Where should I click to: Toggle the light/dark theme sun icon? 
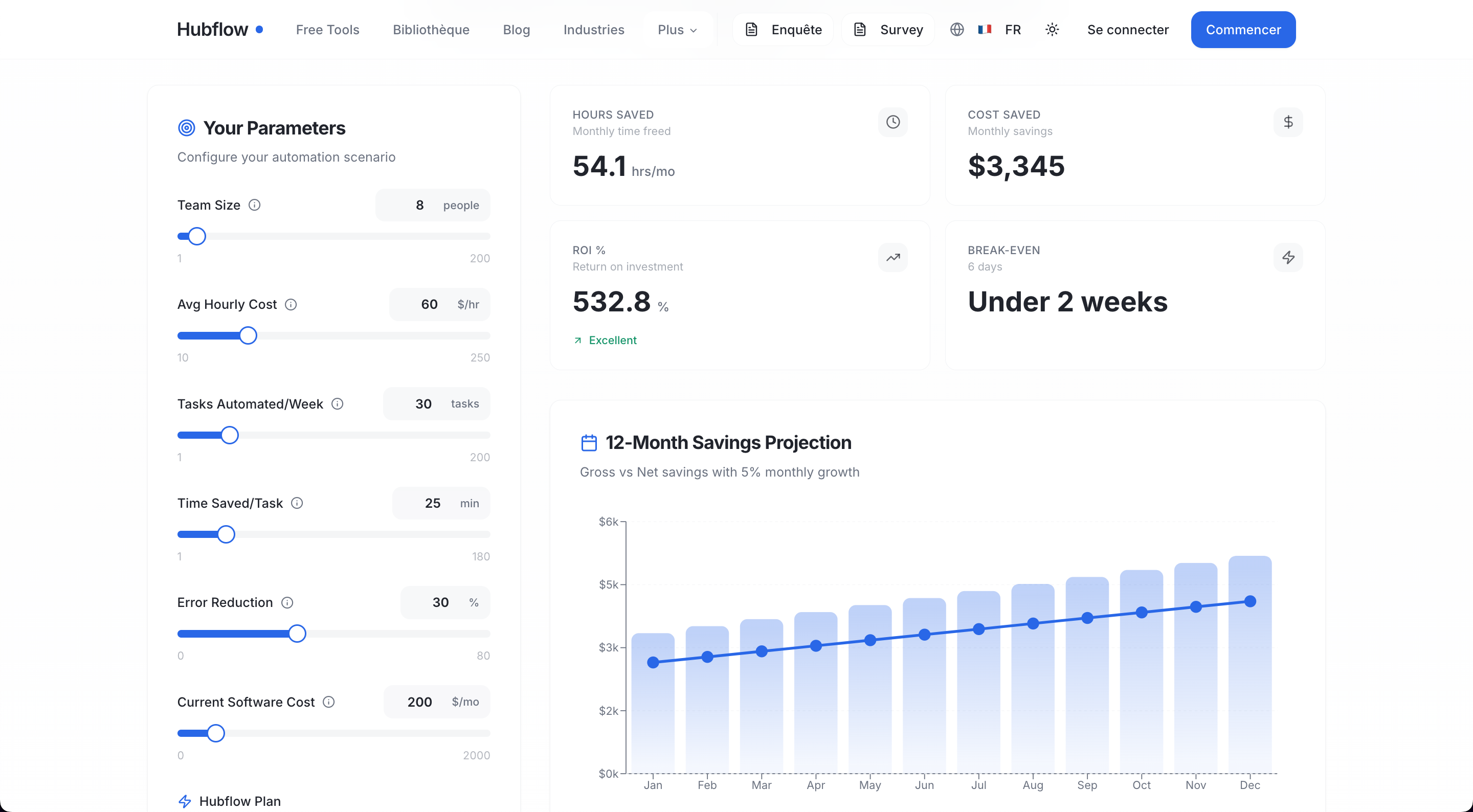[1052, 30]
